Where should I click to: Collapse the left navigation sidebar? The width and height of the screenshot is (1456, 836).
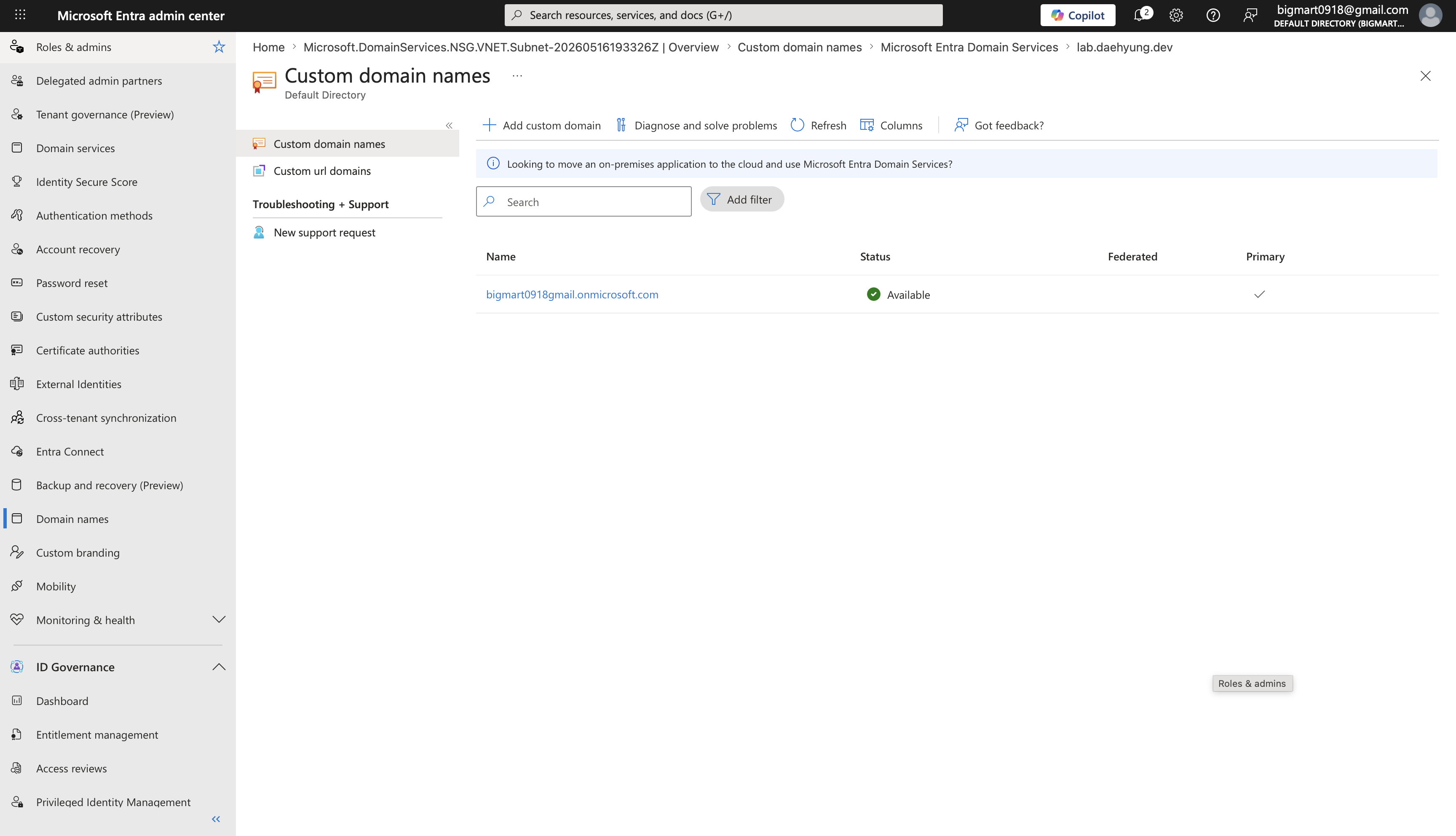coord(216,819)
